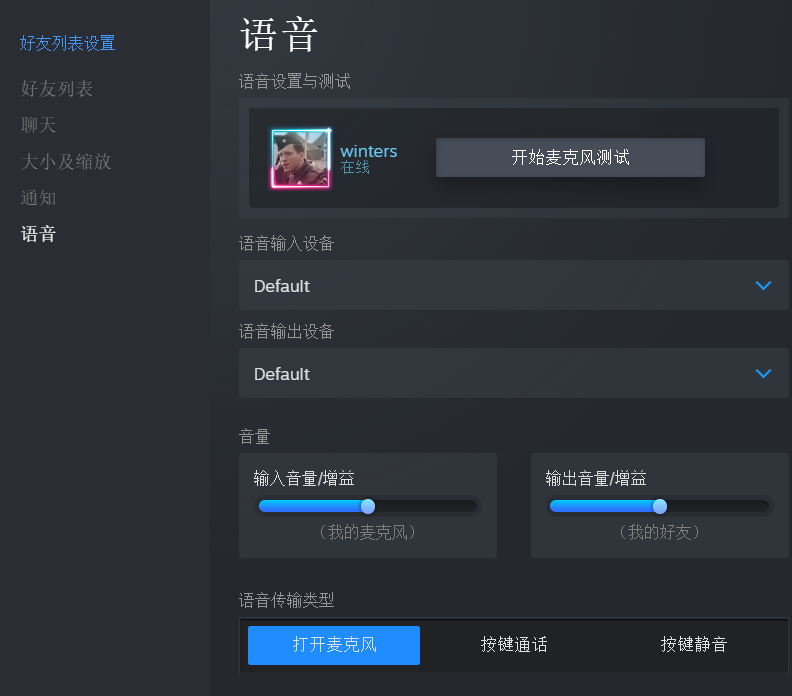The image size is (792, 696).
Task: Open the 通知 settings section
Action: [x=38, y=198]
